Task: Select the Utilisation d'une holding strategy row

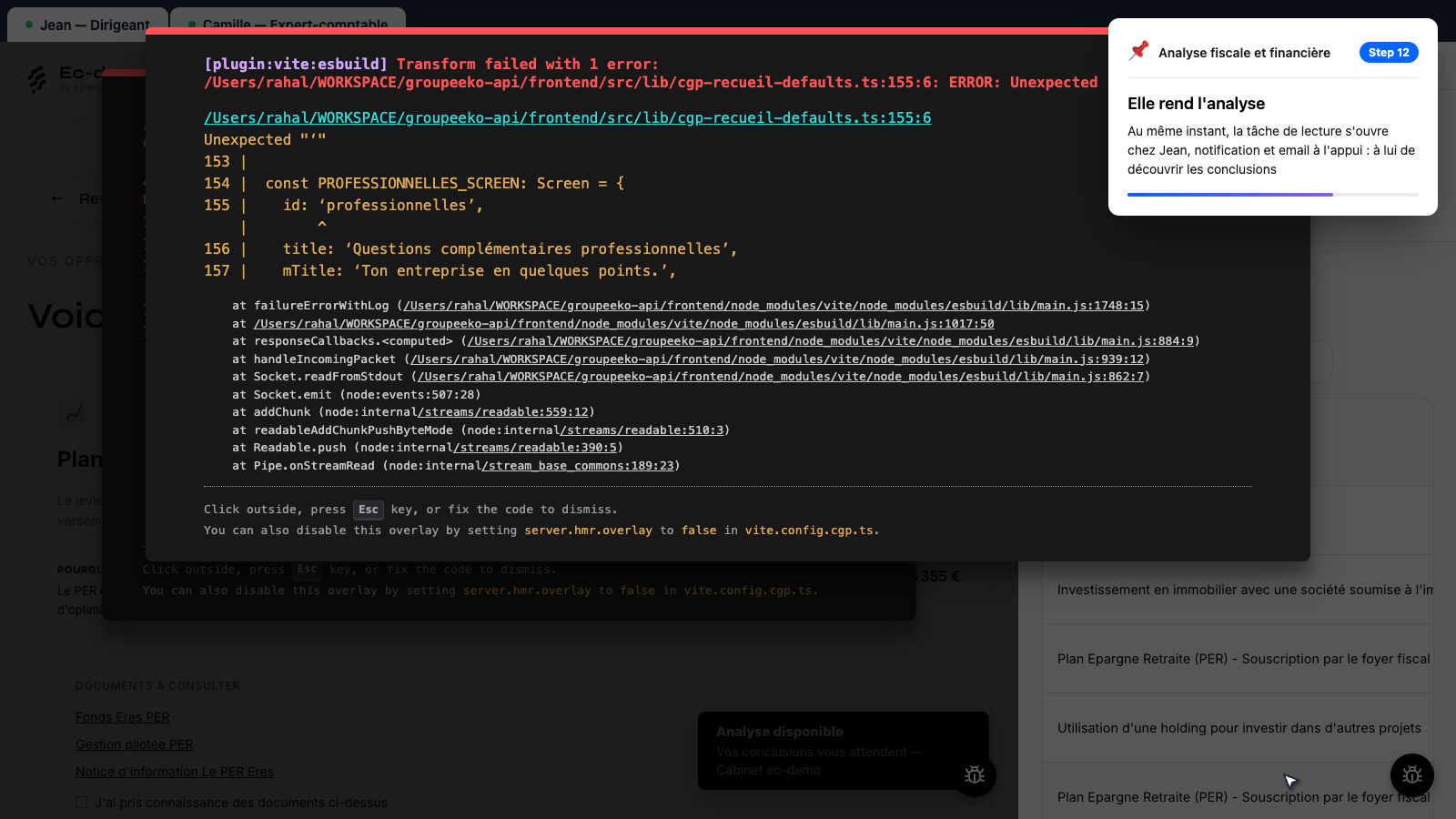Action: [x=1239, y=728]
